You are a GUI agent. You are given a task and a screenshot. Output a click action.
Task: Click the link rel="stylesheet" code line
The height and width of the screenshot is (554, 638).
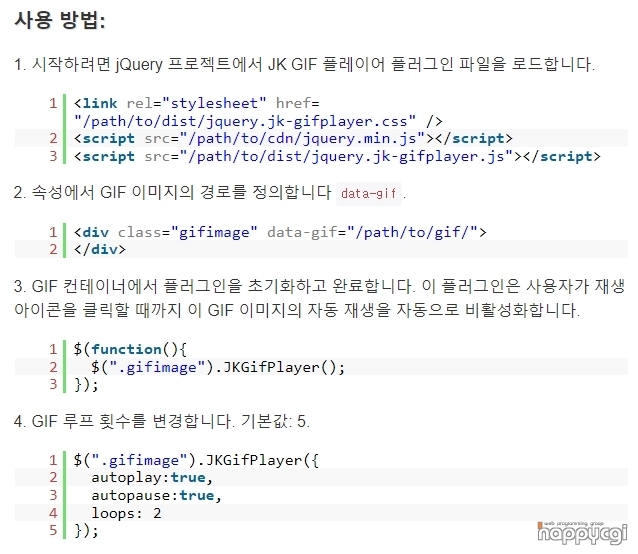click(x=197, y=103)
